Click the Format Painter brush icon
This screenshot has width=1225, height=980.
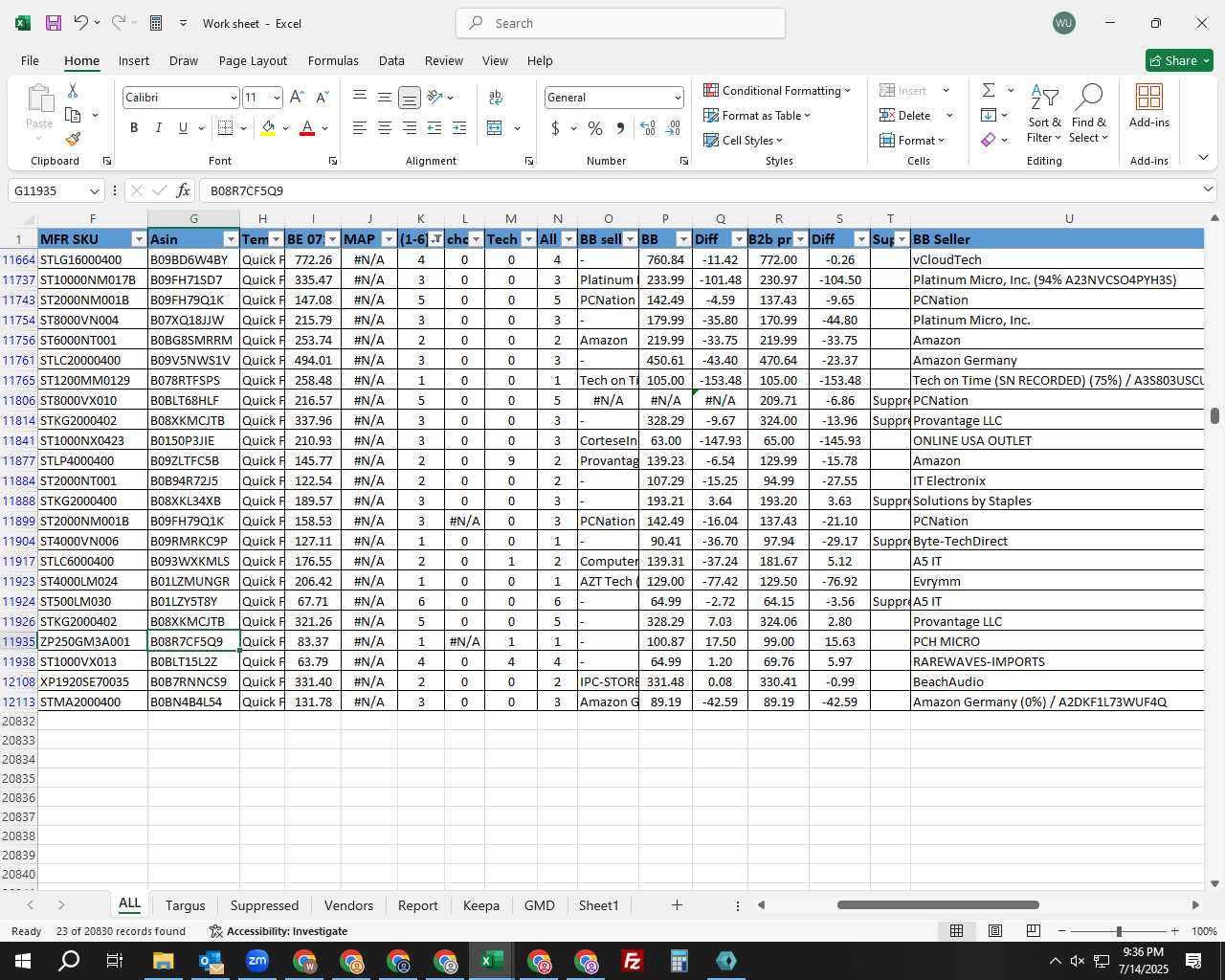click(73, 139)
